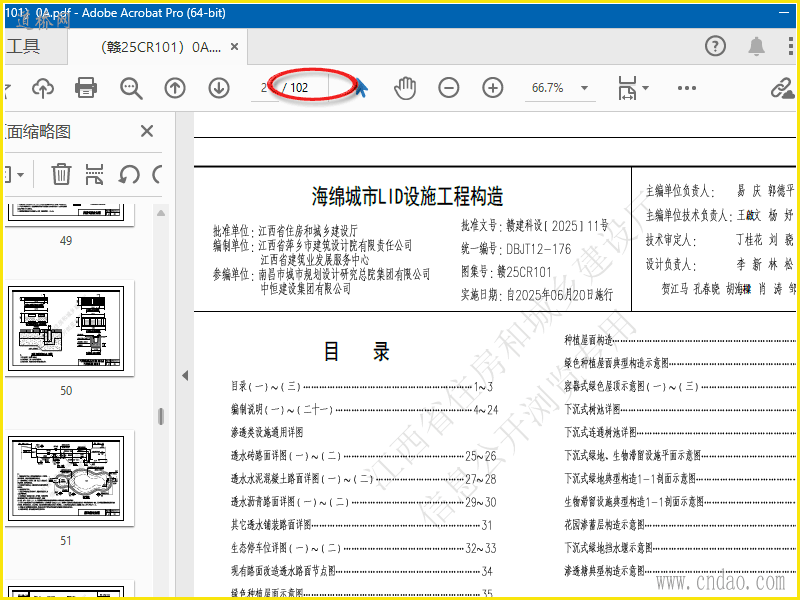This screenshot has height=600, width=800.
Task: Click the 透水砖路面详图 contents entry
Action: [363, 456]
